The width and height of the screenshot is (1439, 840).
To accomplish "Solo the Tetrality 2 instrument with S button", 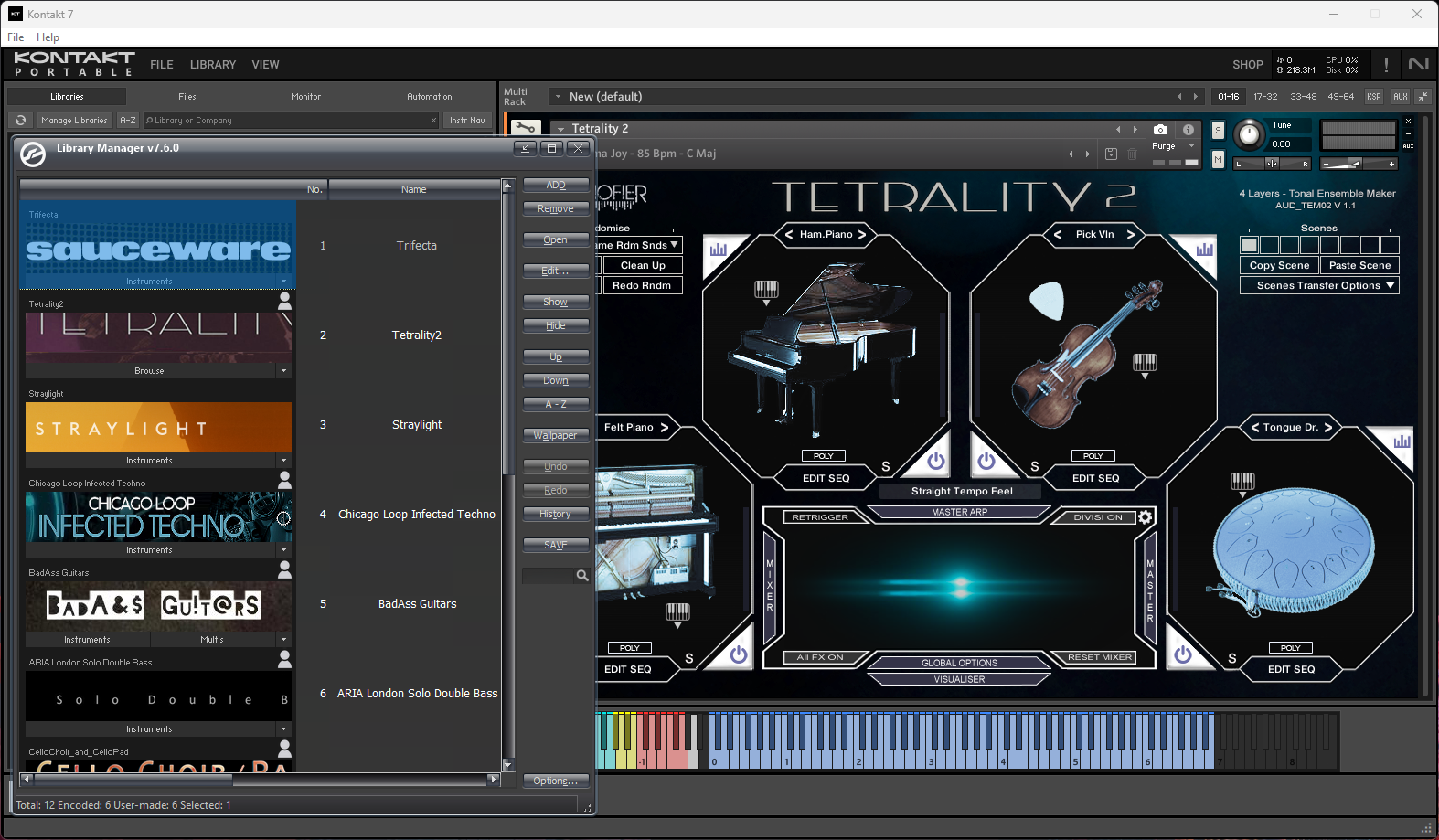I will point(1218,131).
